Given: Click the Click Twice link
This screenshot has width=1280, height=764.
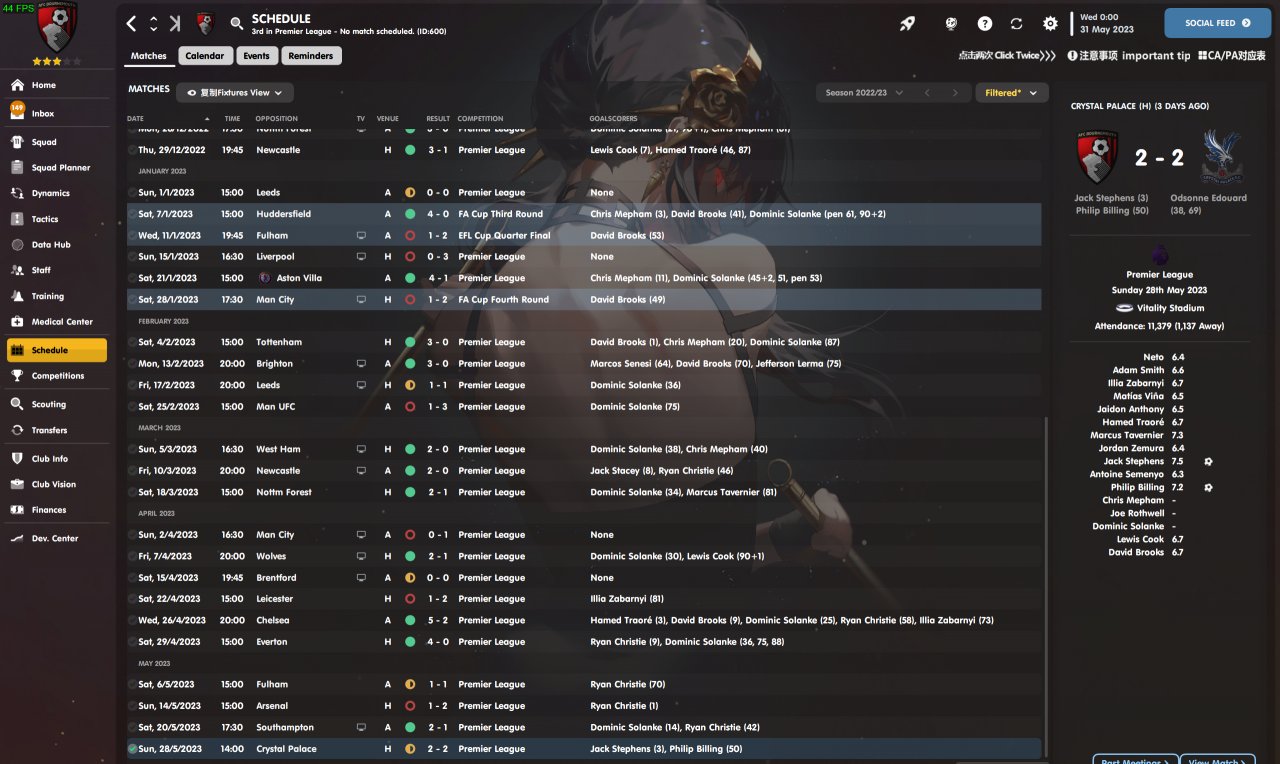Looking at the screenshot, I should [1007, 56].
